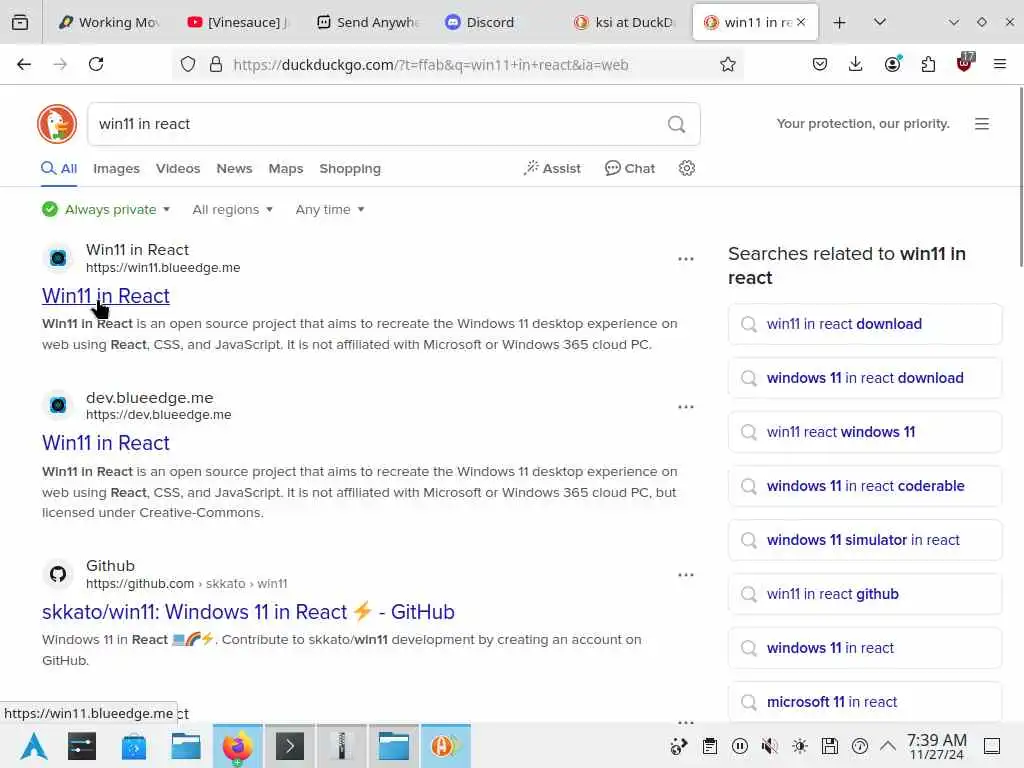
Task: Switch to the Discord tab
Action: [496, 22]
